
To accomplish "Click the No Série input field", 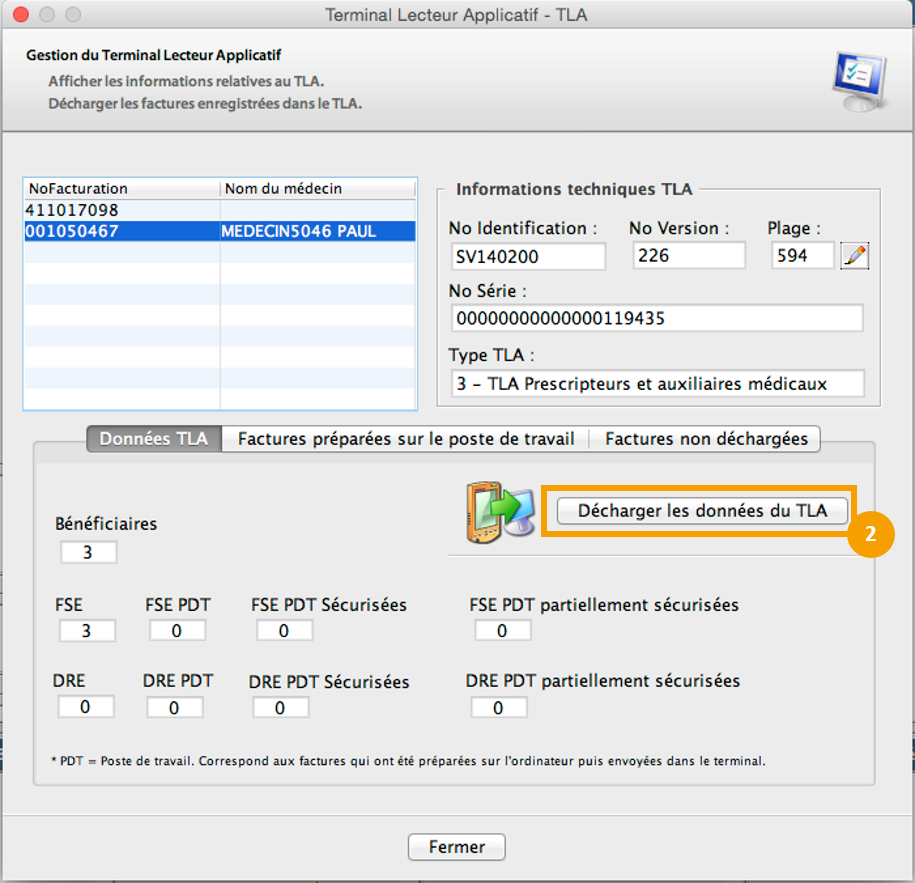I will pyautogui.click(x=656, y=319).
